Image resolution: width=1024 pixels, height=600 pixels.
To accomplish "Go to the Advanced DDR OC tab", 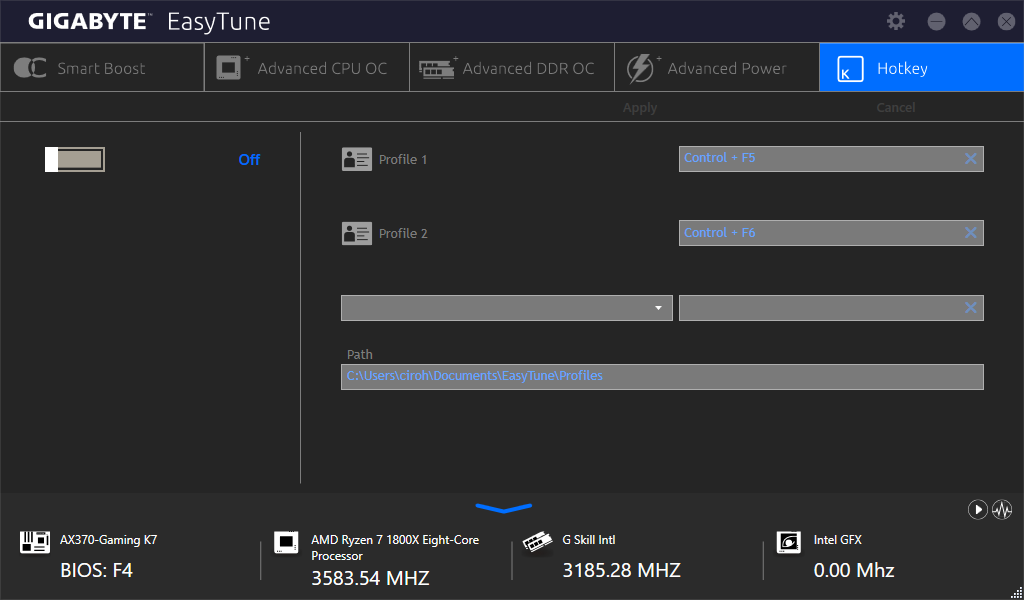I will (511, 68).
